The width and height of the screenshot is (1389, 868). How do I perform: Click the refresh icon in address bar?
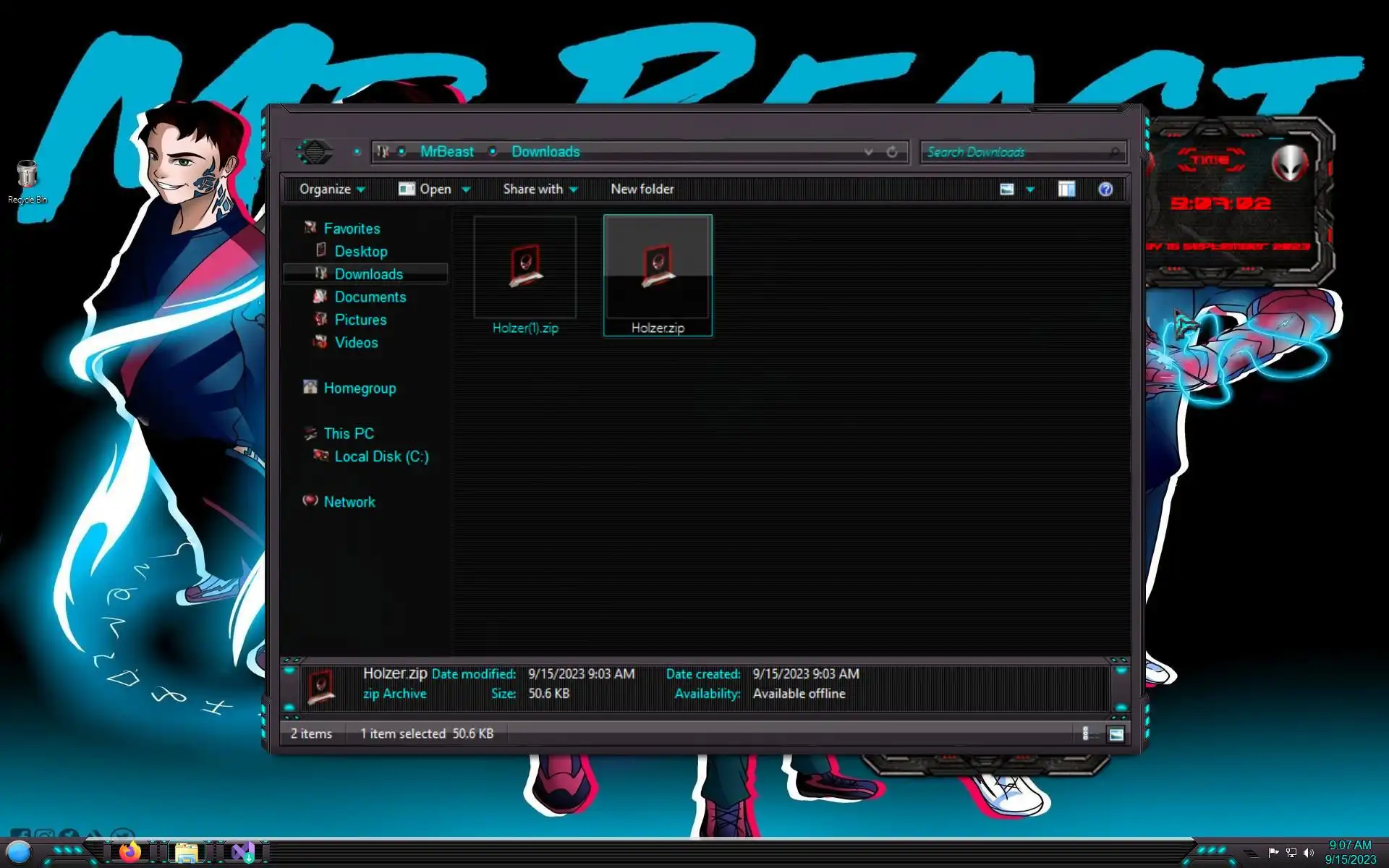click(x=892, y=152)
